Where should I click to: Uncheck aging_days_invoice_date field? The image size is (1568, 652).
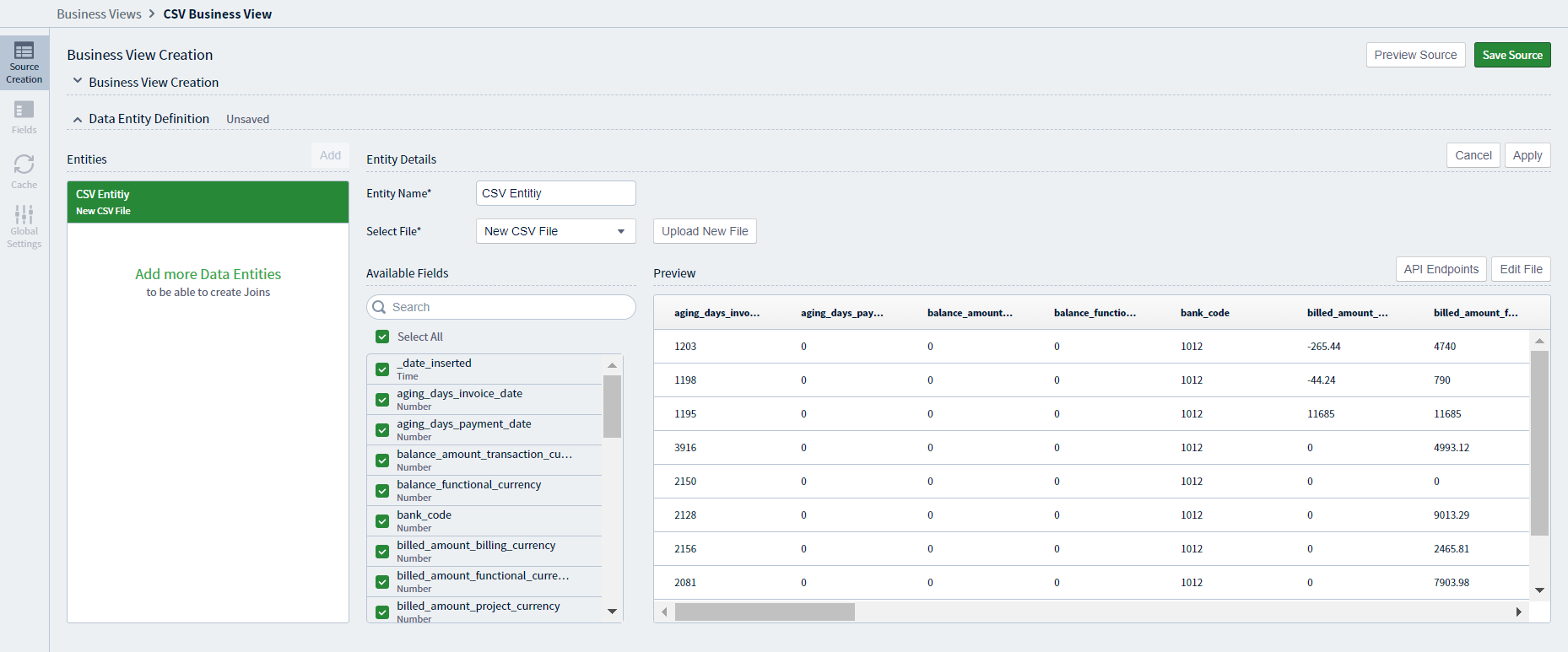coord(382,400)
